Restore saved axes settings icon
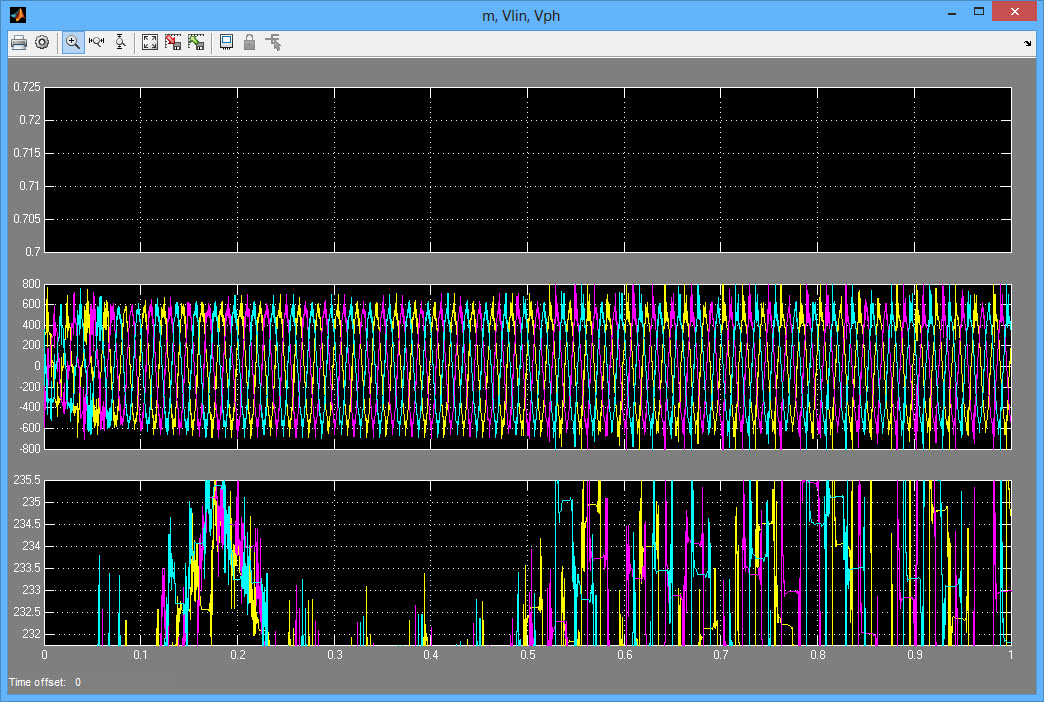1044x702 pixels. point(196,42)
